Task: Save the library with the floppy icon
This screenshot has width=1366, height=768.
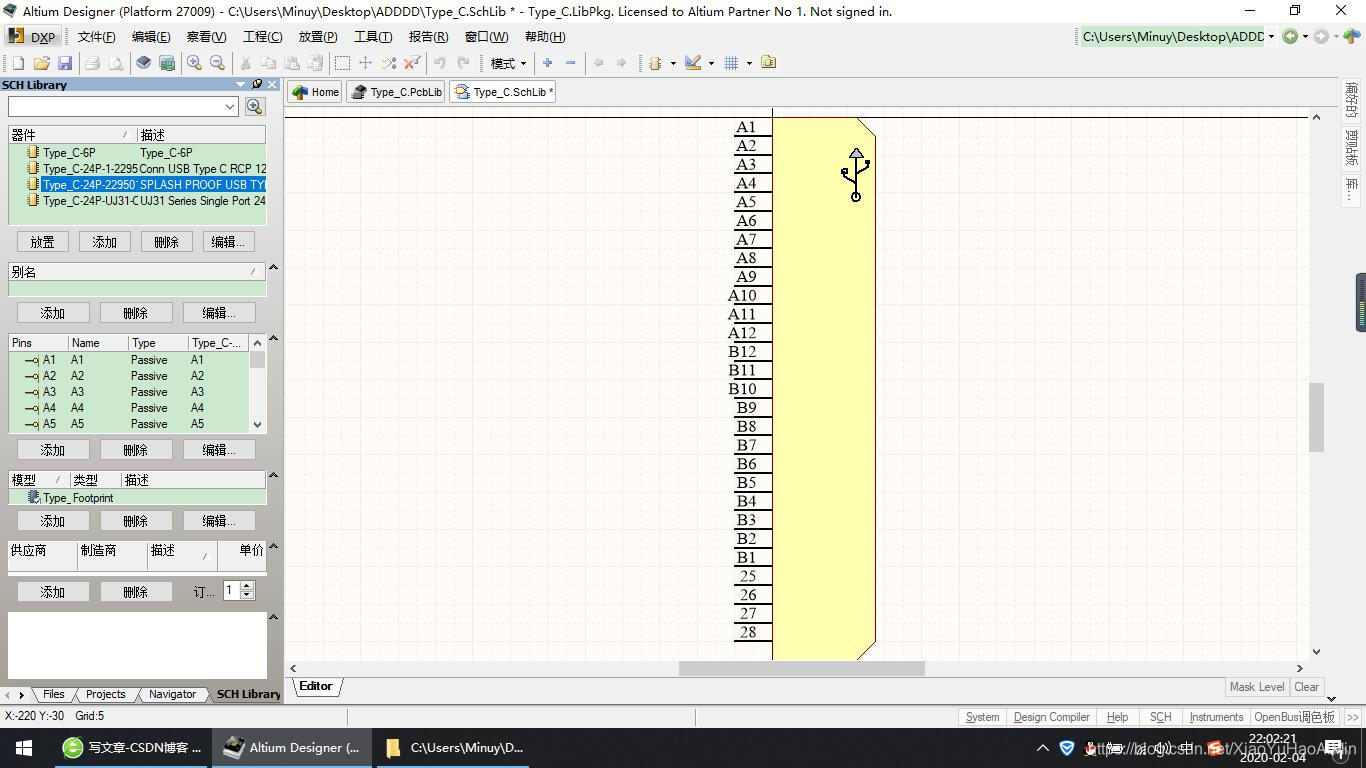Action: 65,63
